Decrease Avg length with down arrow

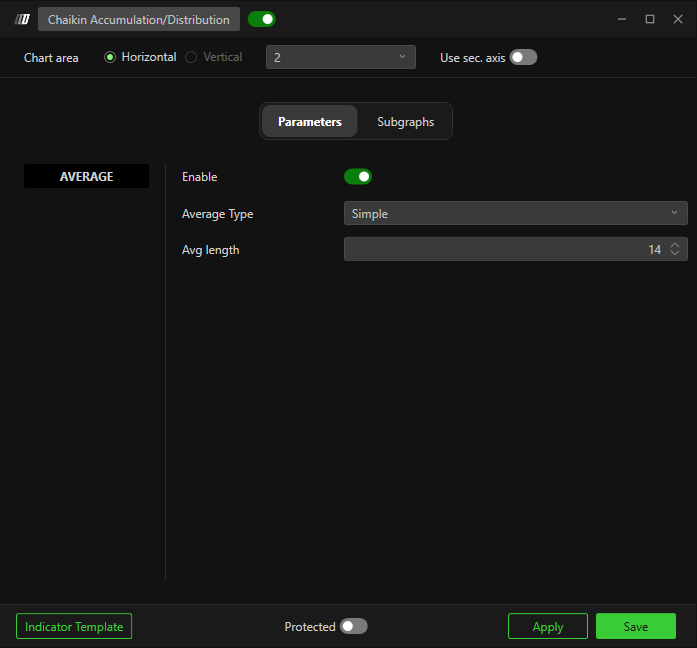675,253
